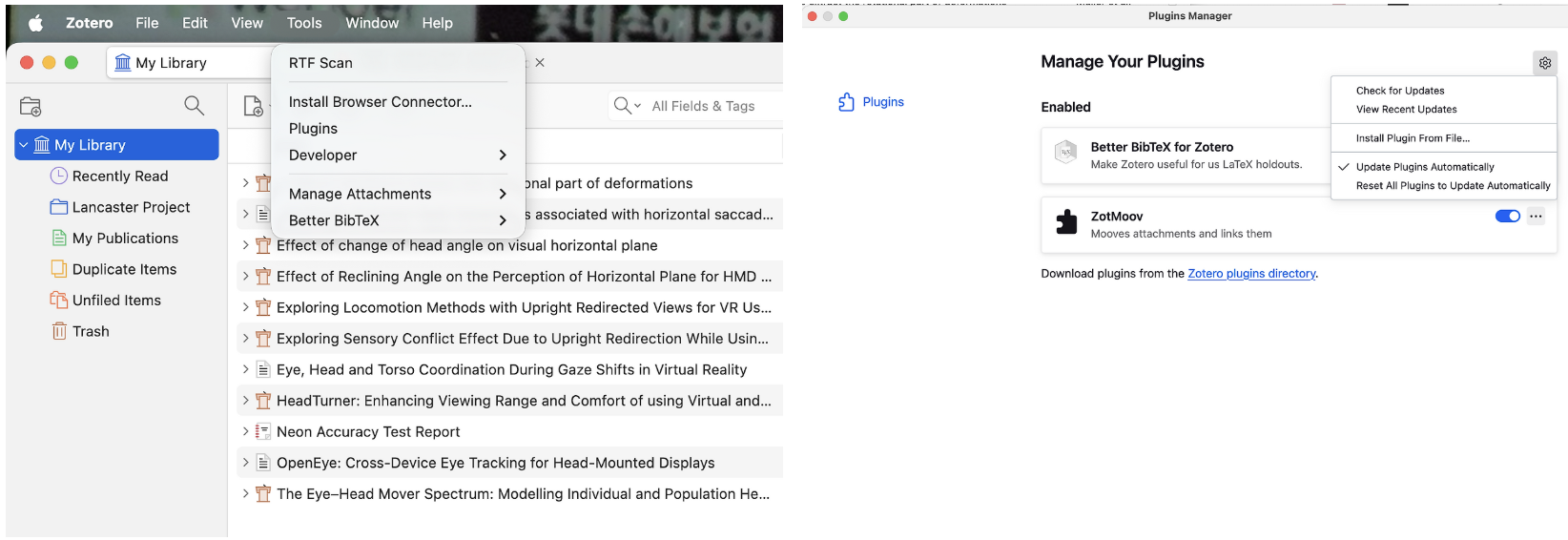This screenshot has height=540, width=1568.
Task: Expand the Effect of Reclining Angle item
Action: tap(245, 277)
